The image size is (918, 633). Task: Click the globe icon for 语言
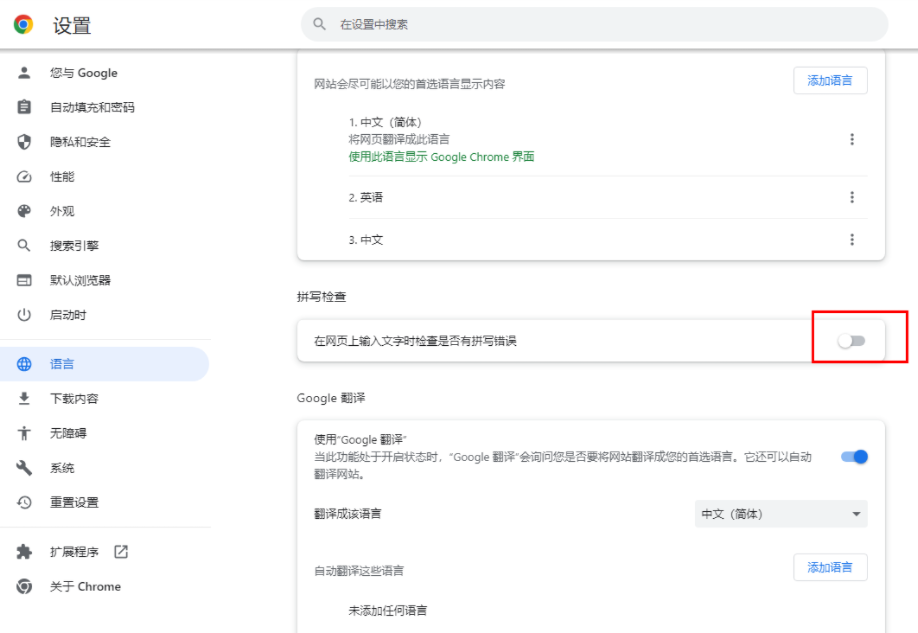pyautogui.click(x=24, y=364)
